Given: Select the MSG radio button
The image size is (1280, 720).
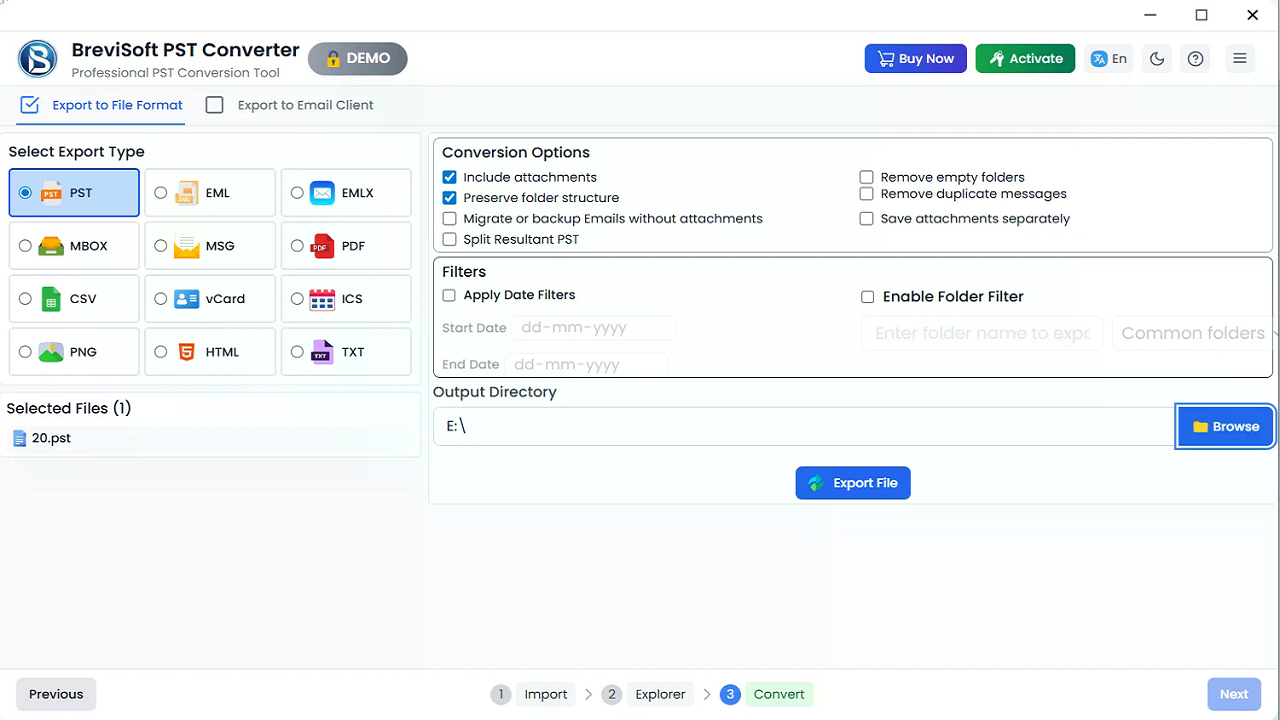Looking at the screenshot, I should coord(160,246).
